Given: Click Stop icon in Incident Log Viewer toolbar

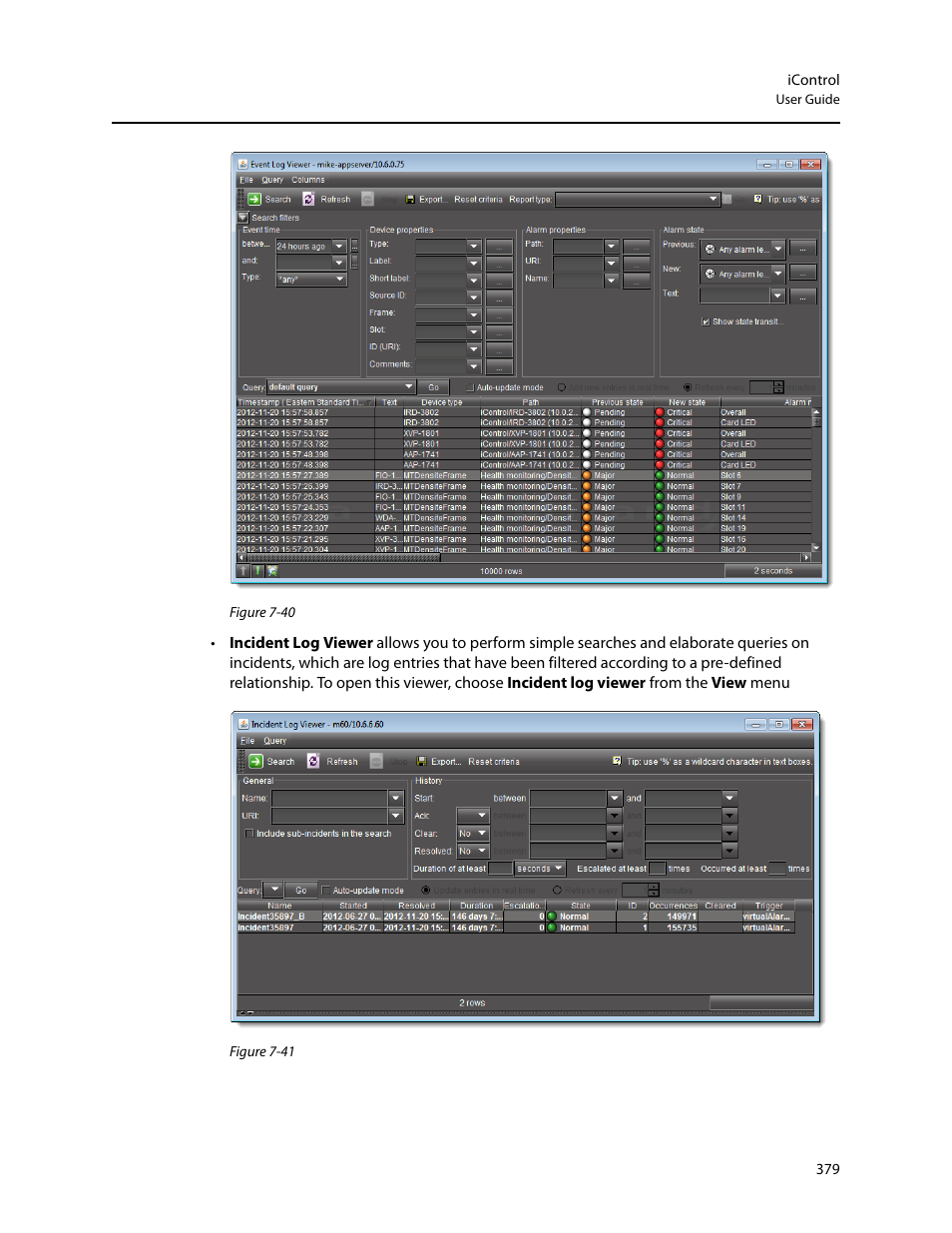Looking at the screenshot, I should pos(376,761).
